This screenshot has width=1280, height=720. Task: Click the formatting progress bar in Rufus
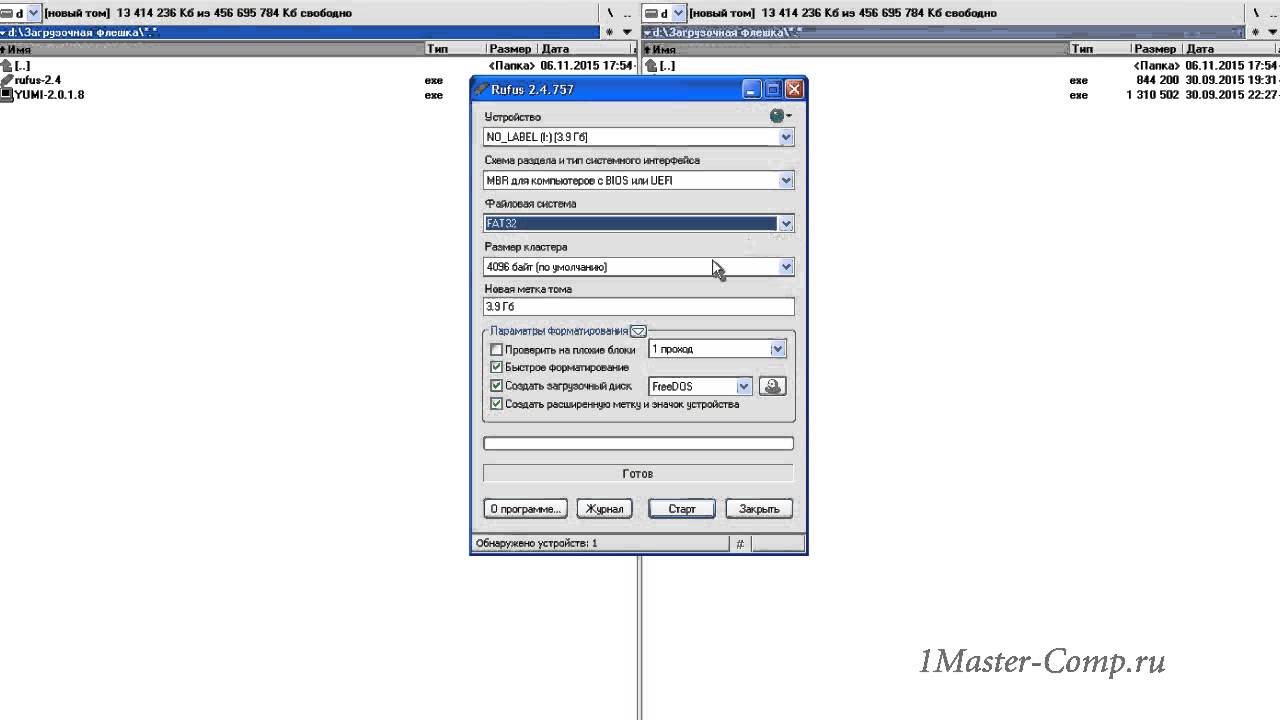pyautogui.click(x=638, y=443)
